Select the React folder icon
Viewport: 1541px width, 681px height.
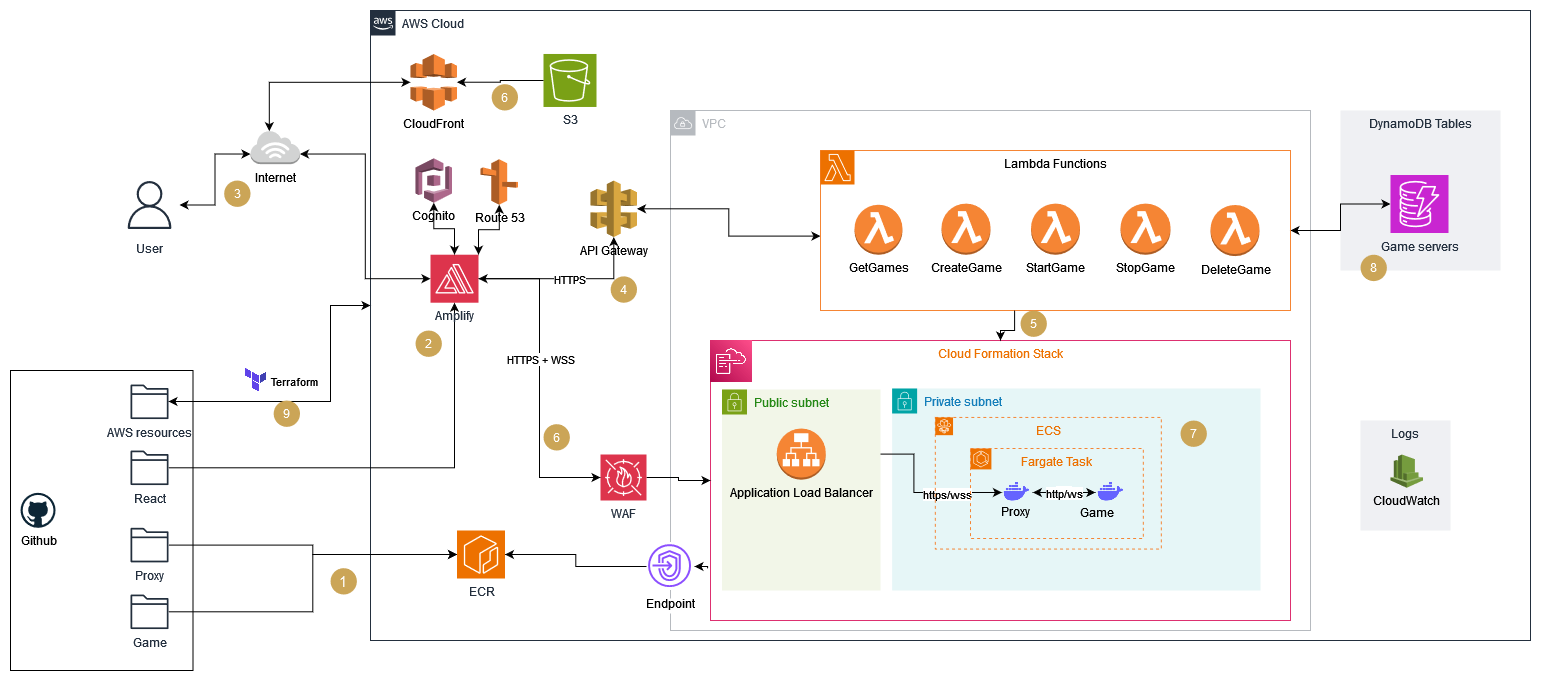click(150, 468)
